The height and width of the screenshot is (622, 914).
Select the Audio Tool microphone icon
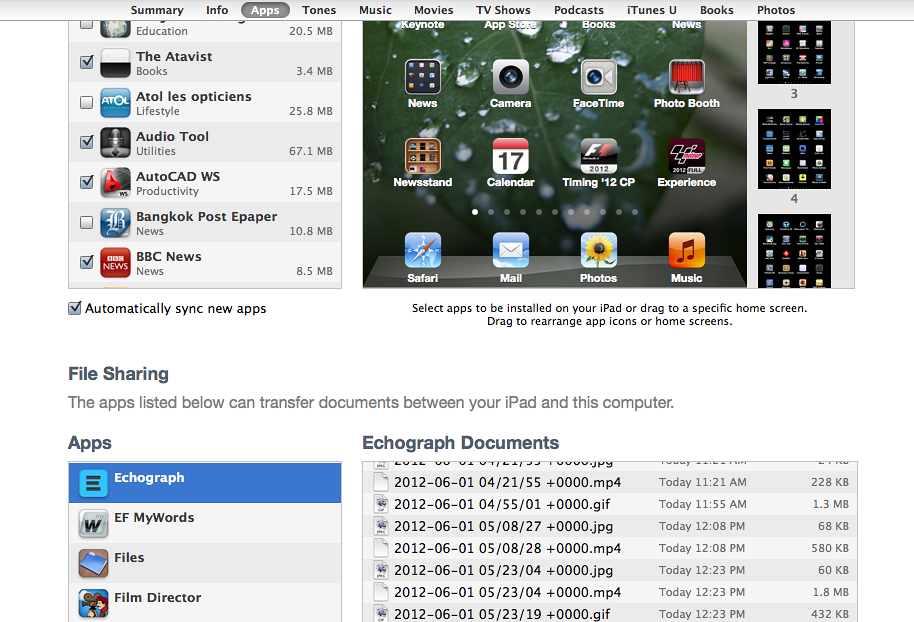(115, 143)
